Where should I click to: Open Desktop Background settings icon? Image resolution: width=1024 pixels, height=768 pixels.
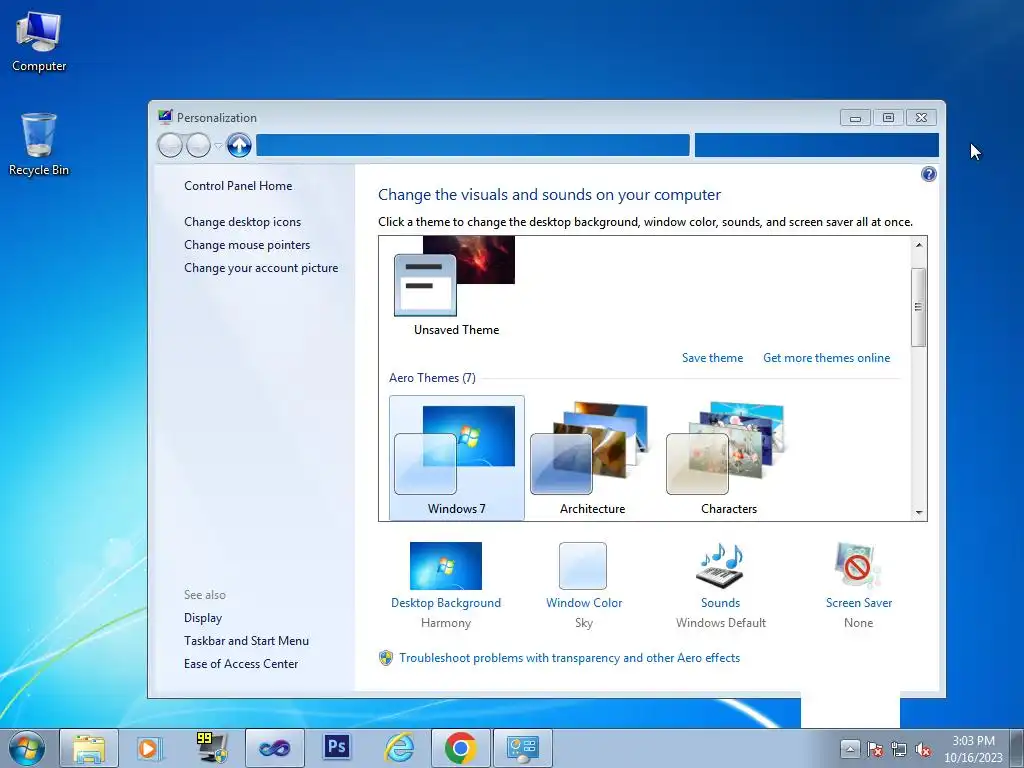coord(445,566)
